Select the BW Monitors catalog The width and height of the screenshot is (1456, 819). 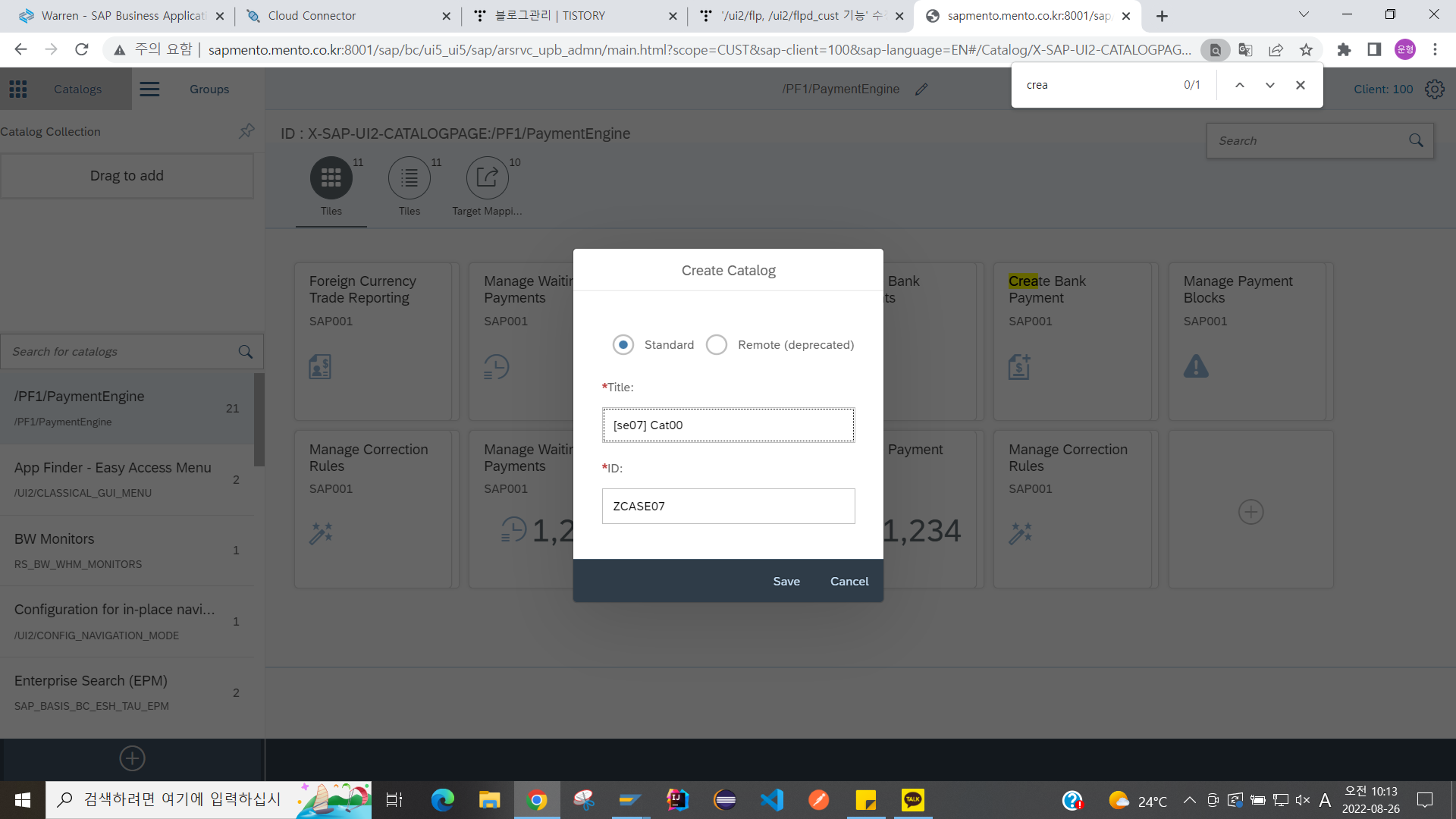[127, 551]
